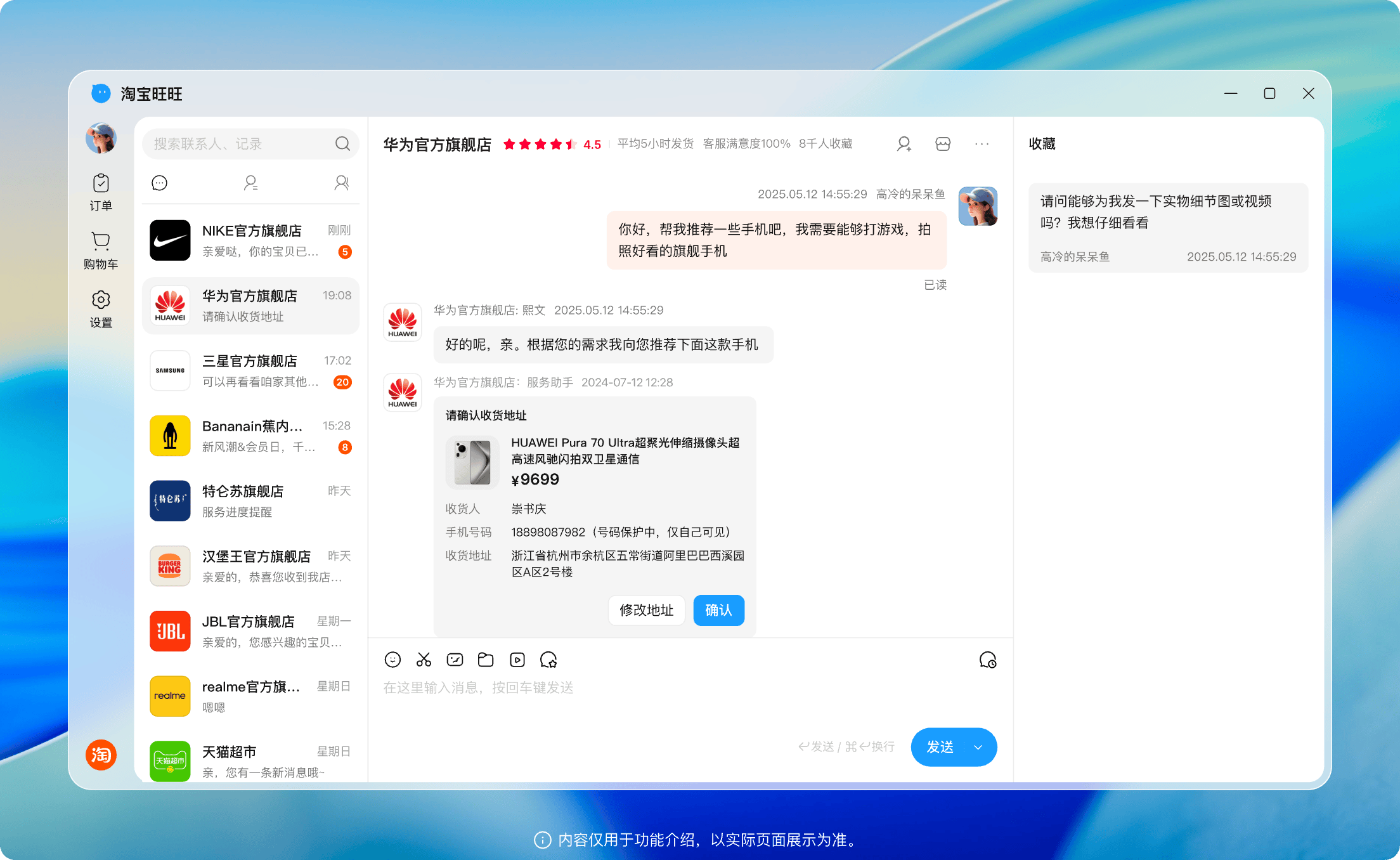Click your profile avatar in sidebar
The height and width of the screenshot is (860, 1400).
tap(101, 138)
